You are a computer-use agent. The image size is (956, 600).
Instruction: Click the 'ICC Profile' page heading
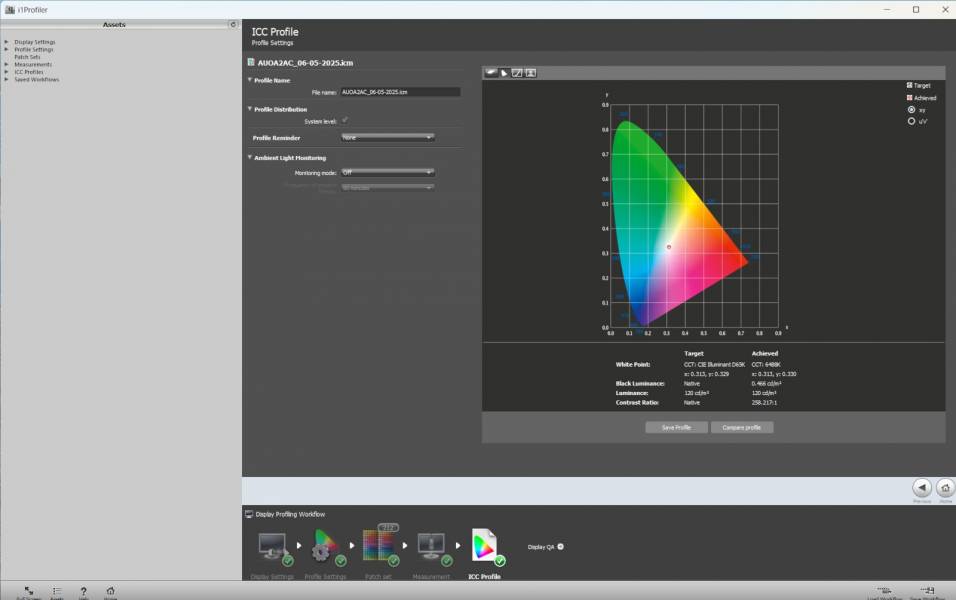(x=275, y=32)
